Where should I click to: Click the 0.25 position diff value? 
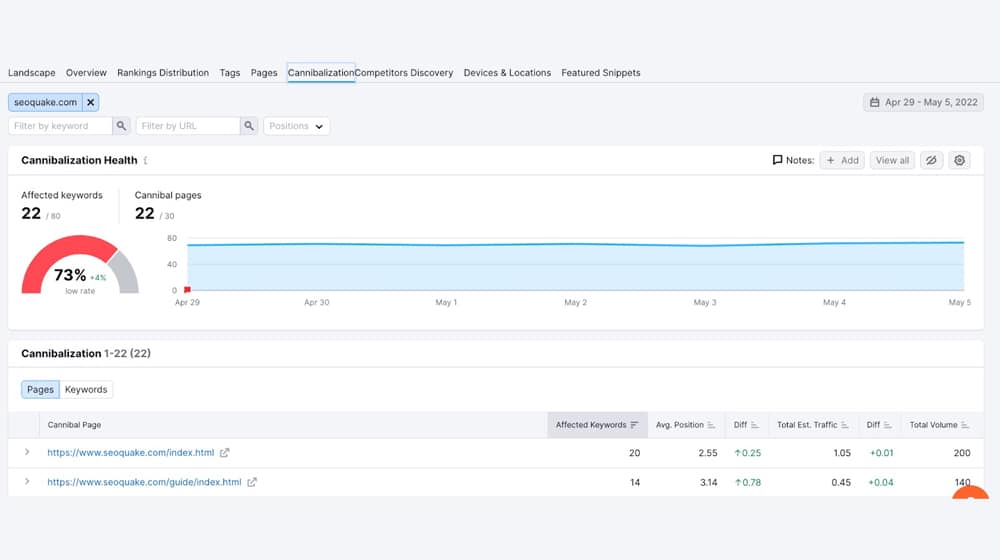747,453
